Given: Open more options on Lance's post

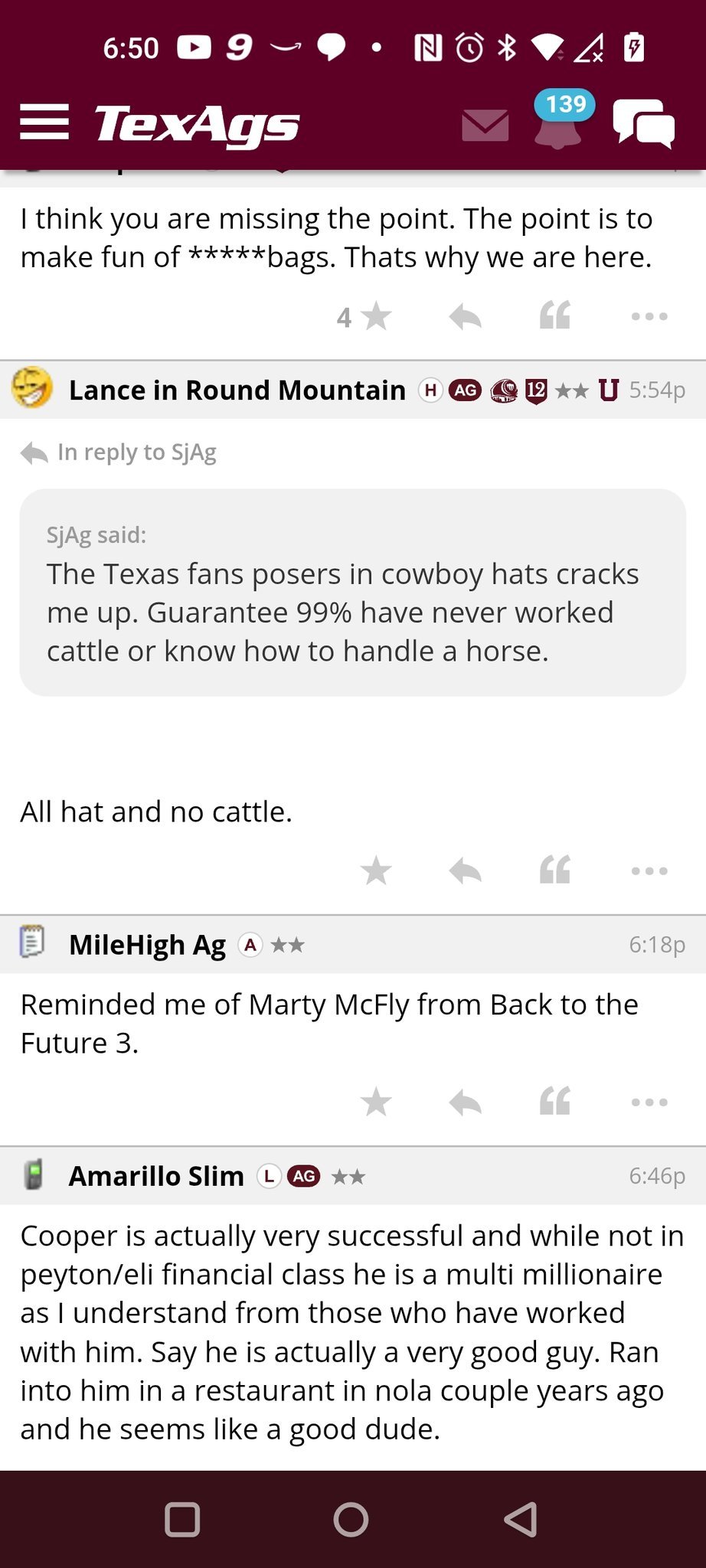Looking at the screenshot, I should (x=649, y=871).
